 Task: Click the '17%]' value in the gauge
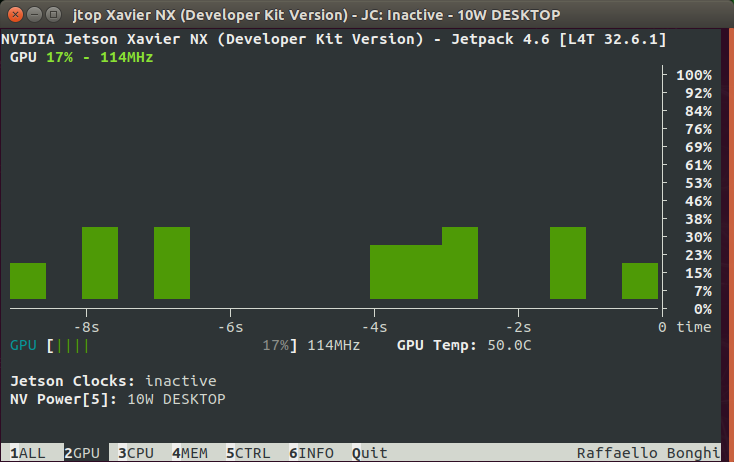tap(280, 345)
